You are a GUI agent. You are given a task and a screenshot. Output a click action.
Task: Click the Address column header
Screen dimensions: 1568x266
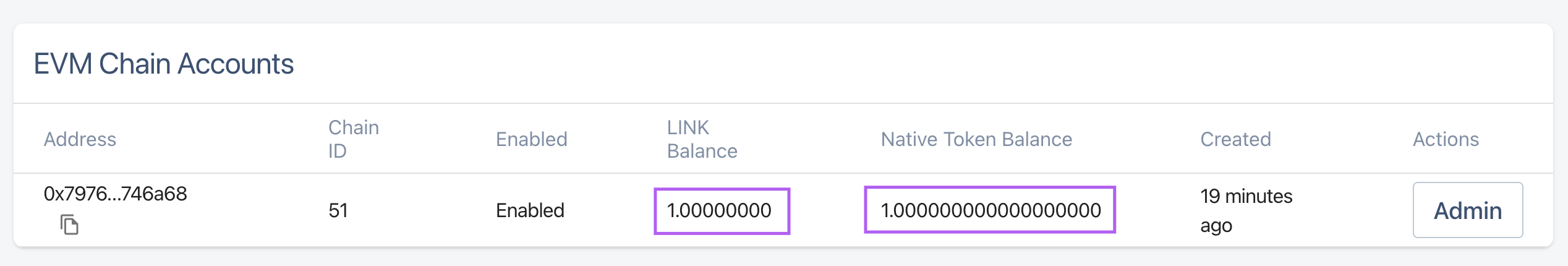click(x=80, y=139)
